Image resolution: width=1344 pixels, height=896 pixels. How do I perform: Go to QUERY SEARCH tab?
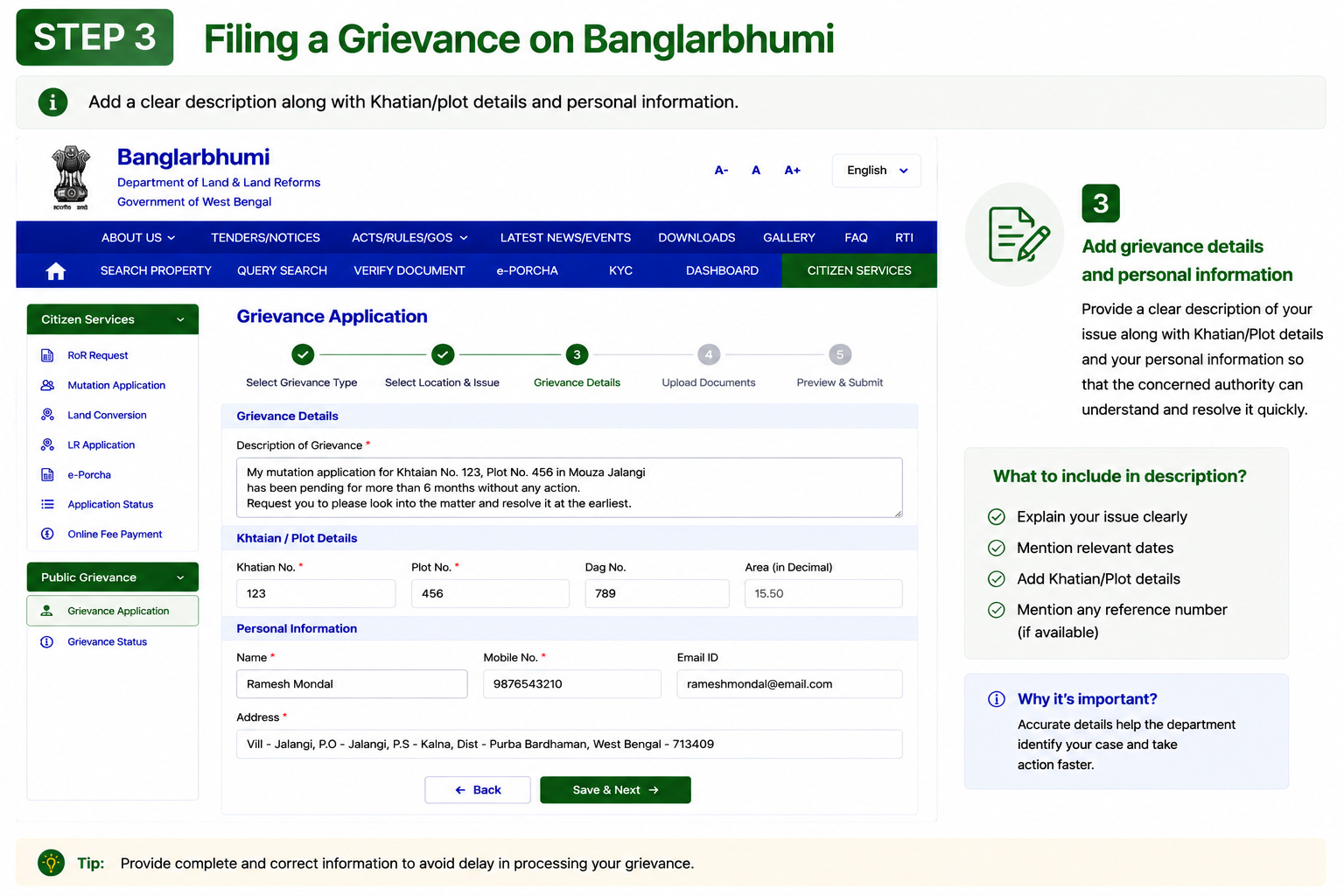click(x=282, y=271)
